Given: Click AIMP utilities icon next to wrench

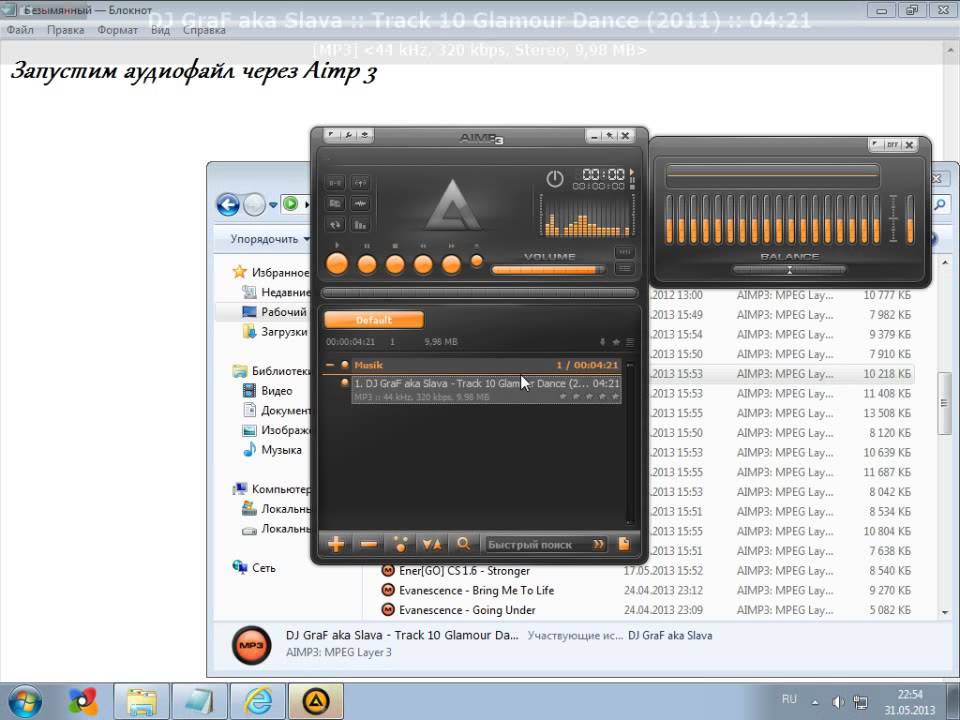Looking at the screenshot, I should coord(364,135).
